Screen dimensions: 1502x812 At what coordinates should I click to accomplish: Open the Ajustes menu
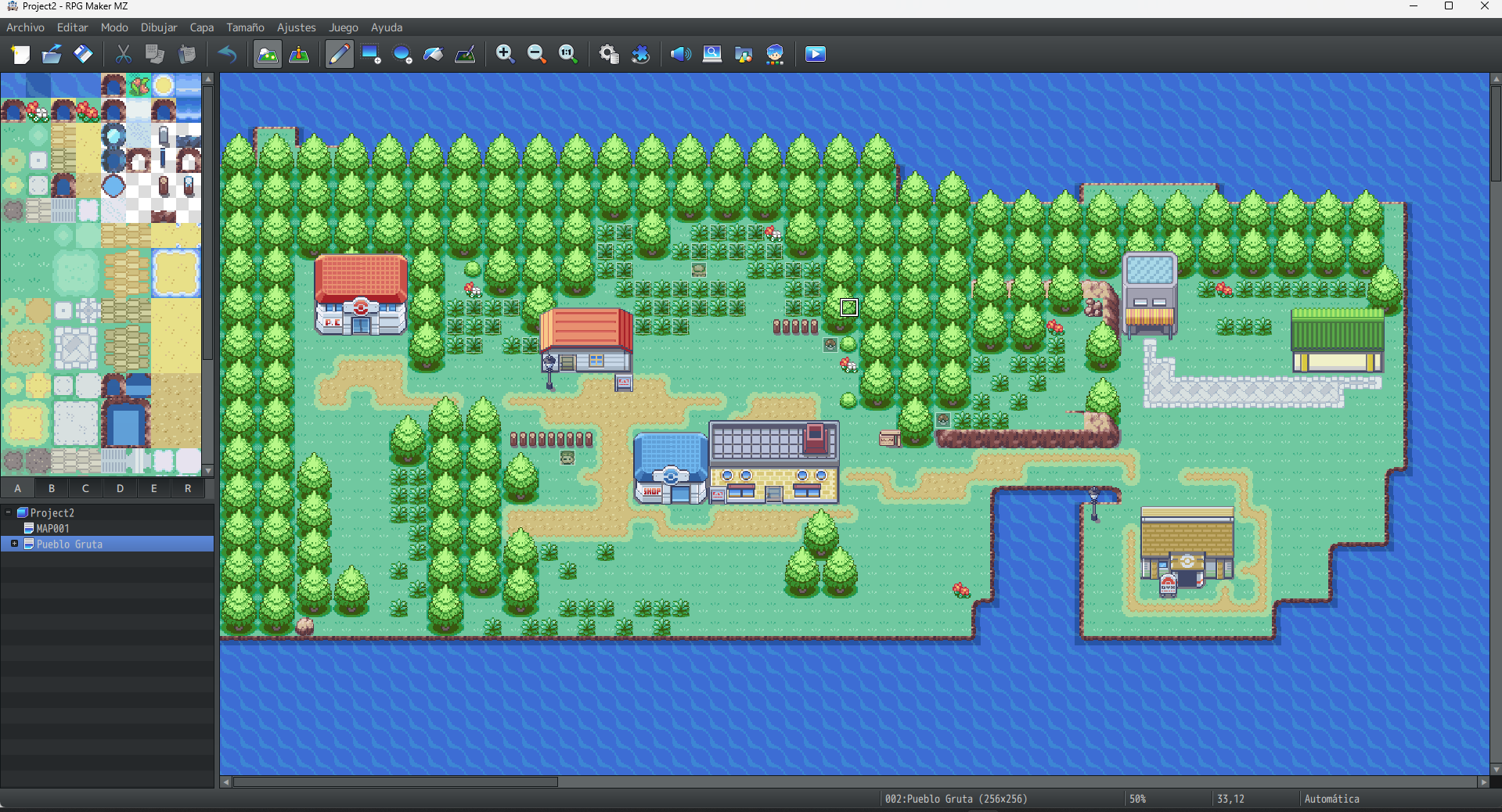297,27
